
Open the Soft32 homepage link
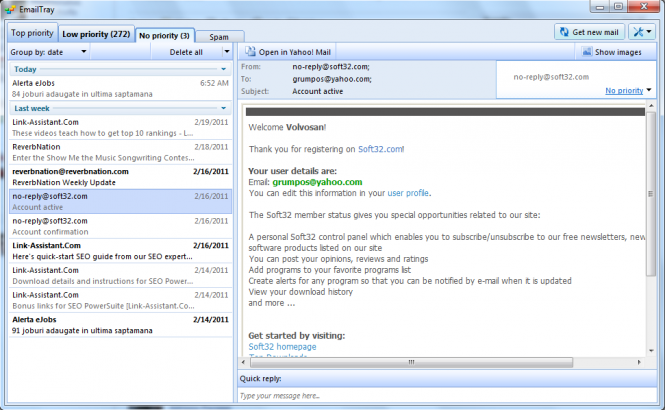282,346
